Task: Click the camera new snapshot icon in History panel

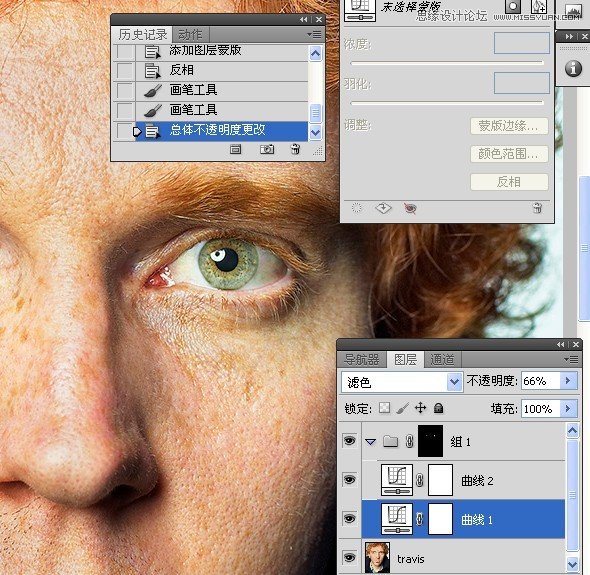Action: 267,149
